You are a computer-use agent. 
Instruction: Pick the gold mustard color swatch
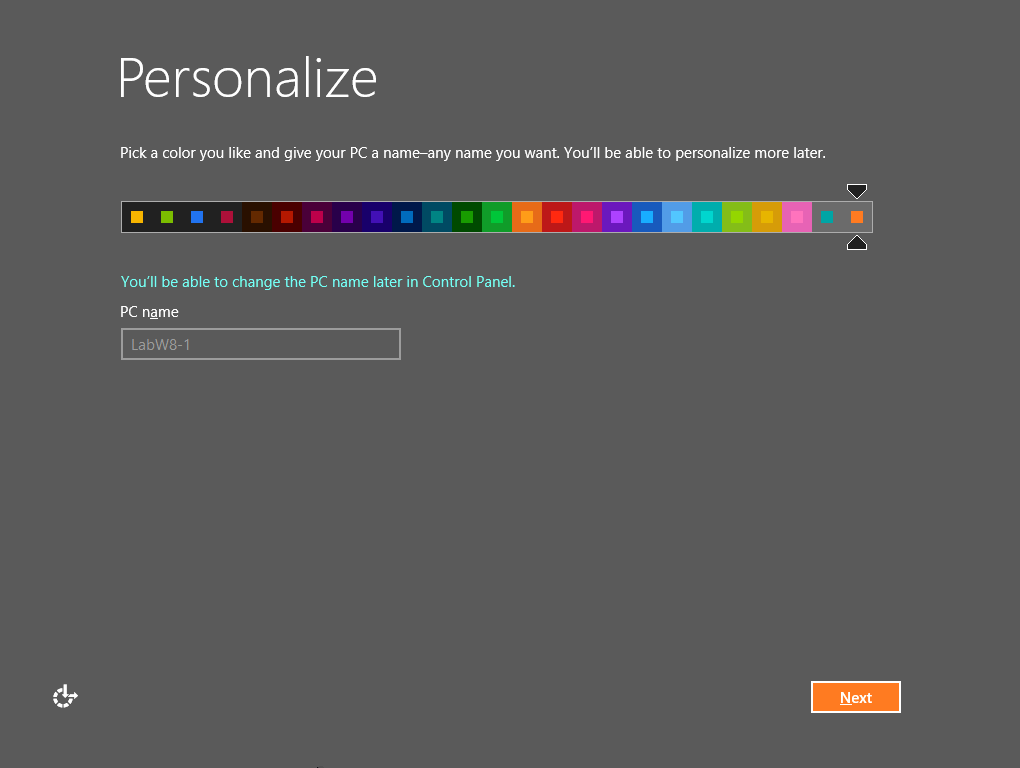click(767, 217)
